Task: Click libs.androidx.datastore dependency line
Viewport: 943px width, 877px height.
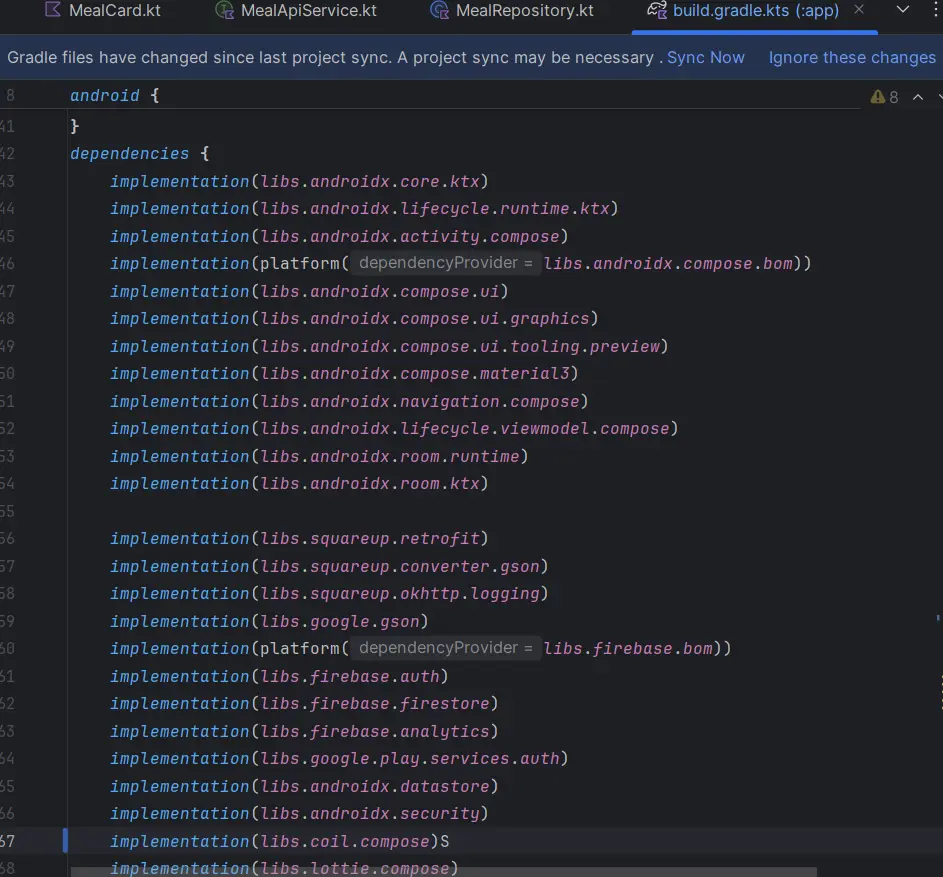Action: pyautogui.click(x=304, y=786)
